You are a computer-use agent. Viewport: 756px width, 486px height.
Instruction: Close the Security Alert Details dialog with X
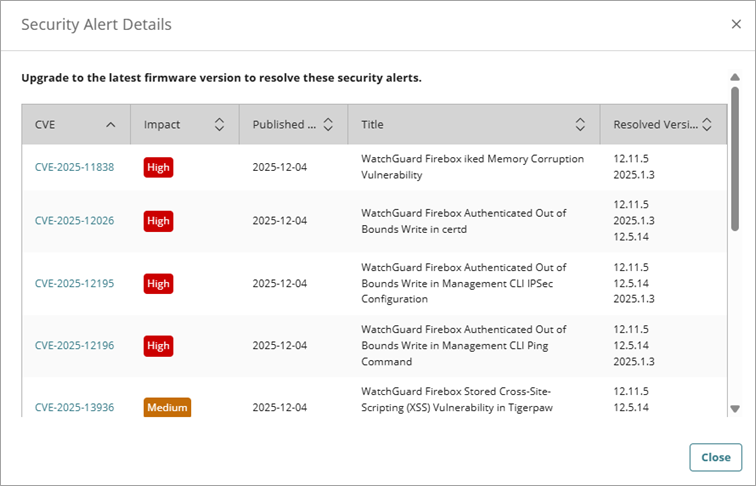pyautogui.click(x=736, y=24)
